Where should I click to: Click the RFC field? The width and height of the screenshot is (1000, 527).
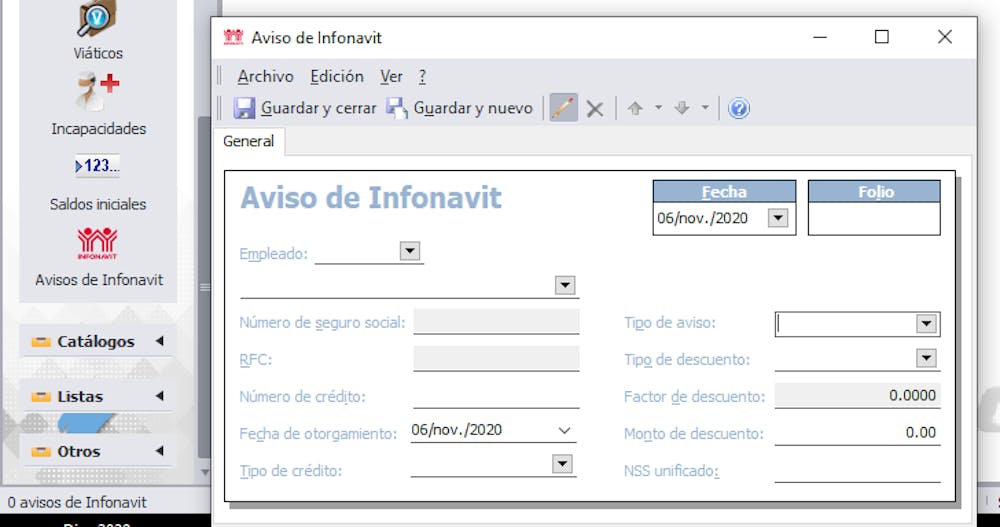(496, 359)
